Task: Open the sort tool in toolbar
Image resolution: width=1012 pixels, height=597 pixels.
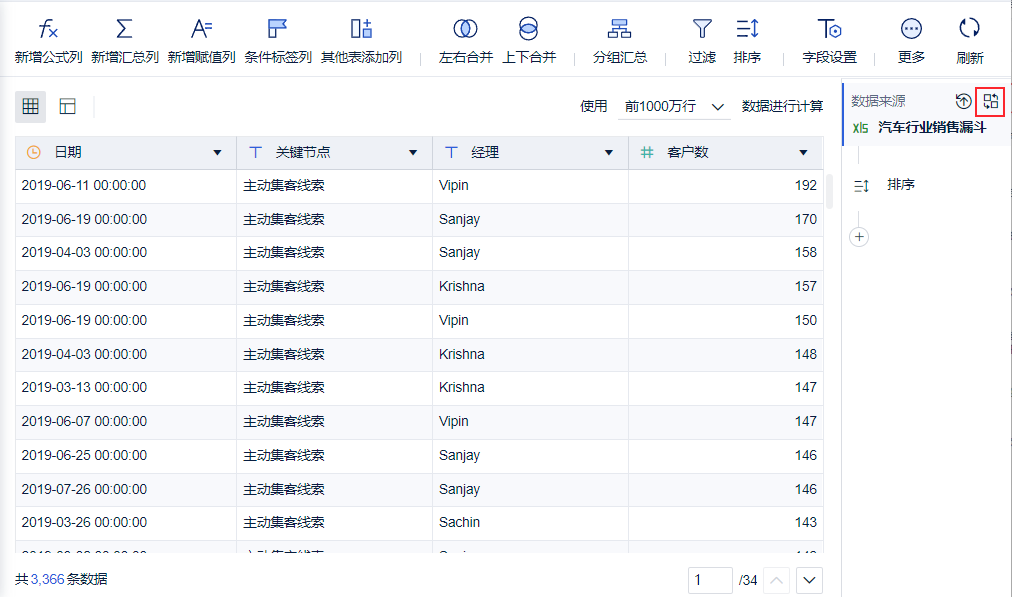Action: (x=747, y=41)
